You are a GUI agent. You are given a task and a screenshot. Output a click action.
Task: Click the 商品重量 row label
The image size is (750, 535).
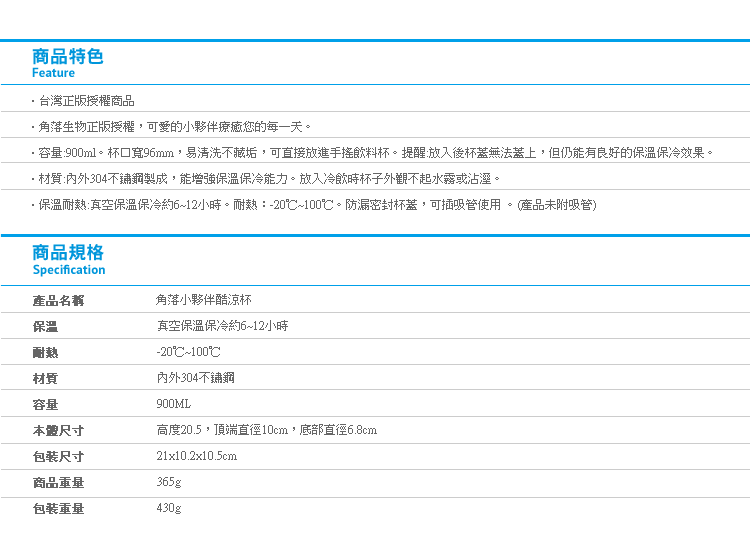[x=58, y=482]
